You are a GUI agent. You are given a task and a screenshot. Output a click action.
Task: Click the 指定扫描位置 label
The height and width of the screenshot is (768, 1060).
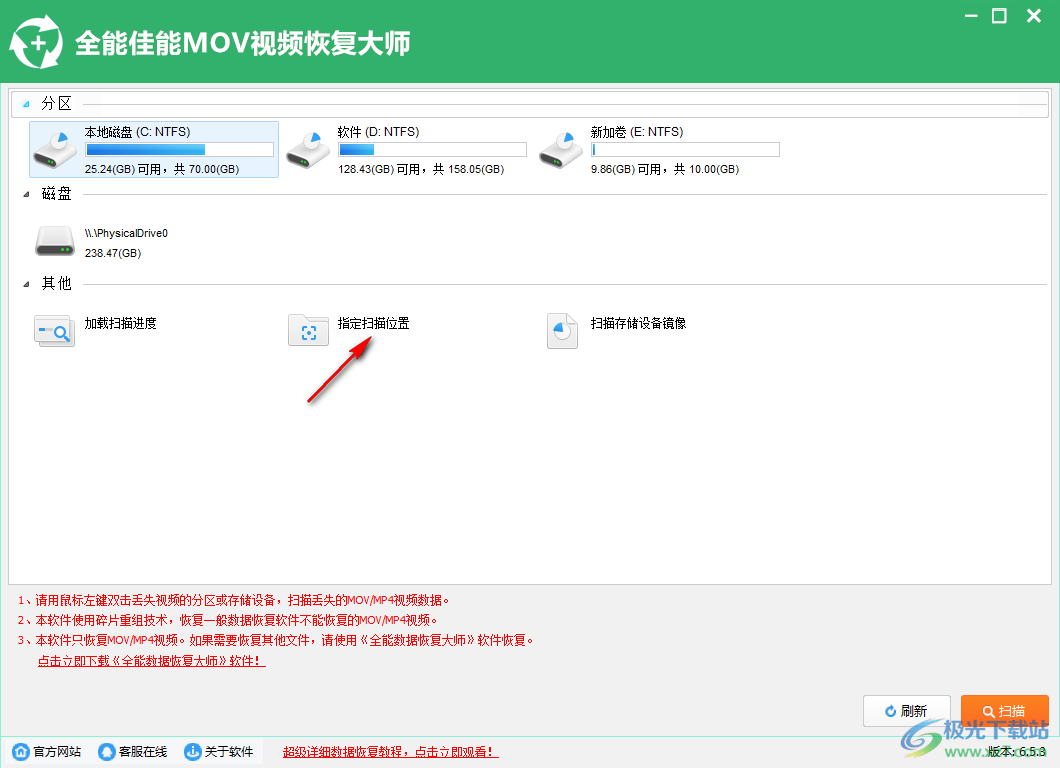point(374,323)
